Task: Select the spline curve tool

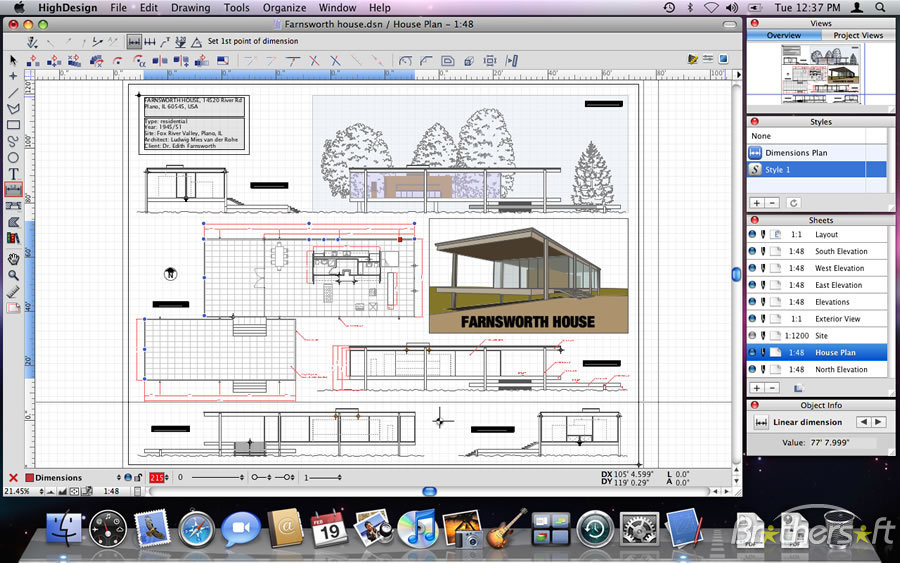Action: click(x=13, y=141)
